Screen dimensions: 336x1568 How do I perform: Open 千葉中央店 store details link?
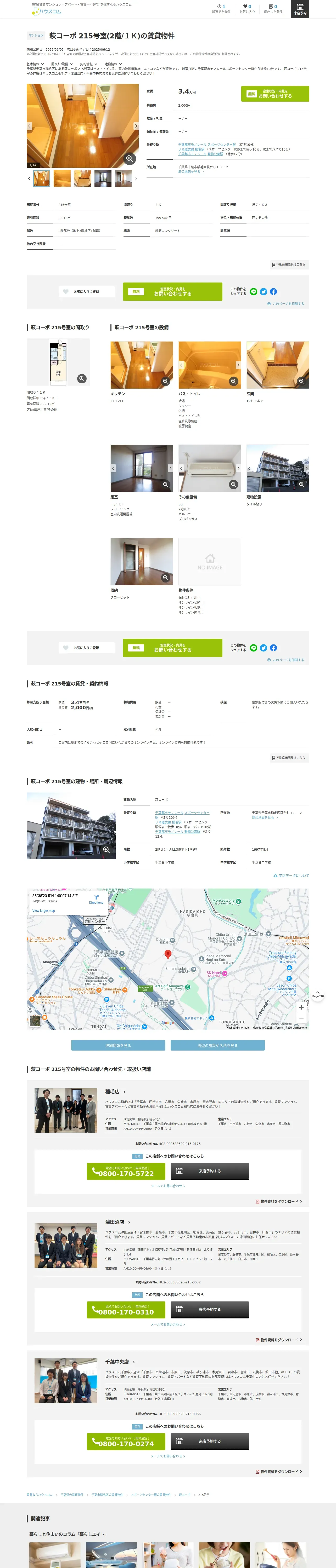click(120, 1362)
